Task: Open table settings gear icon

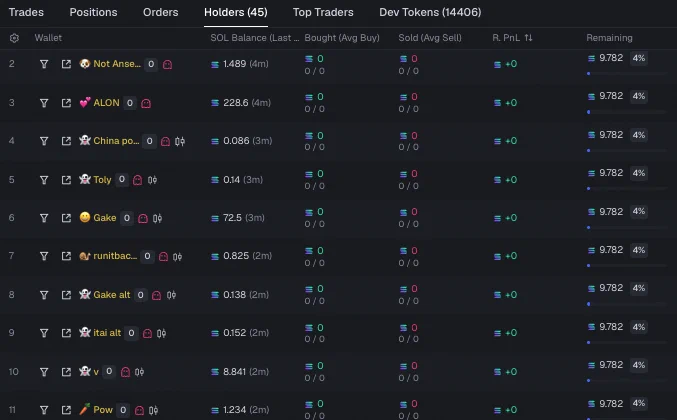Action: 14,38
